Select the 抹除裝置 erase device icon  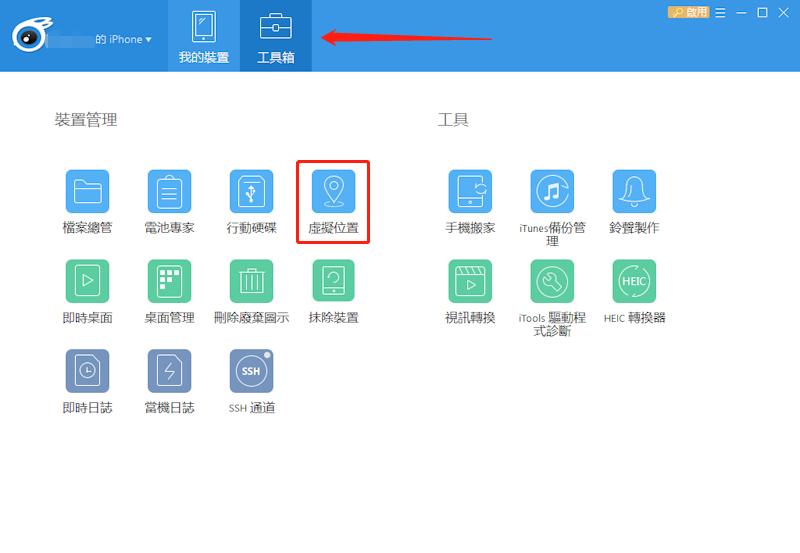tap(334, 281)
